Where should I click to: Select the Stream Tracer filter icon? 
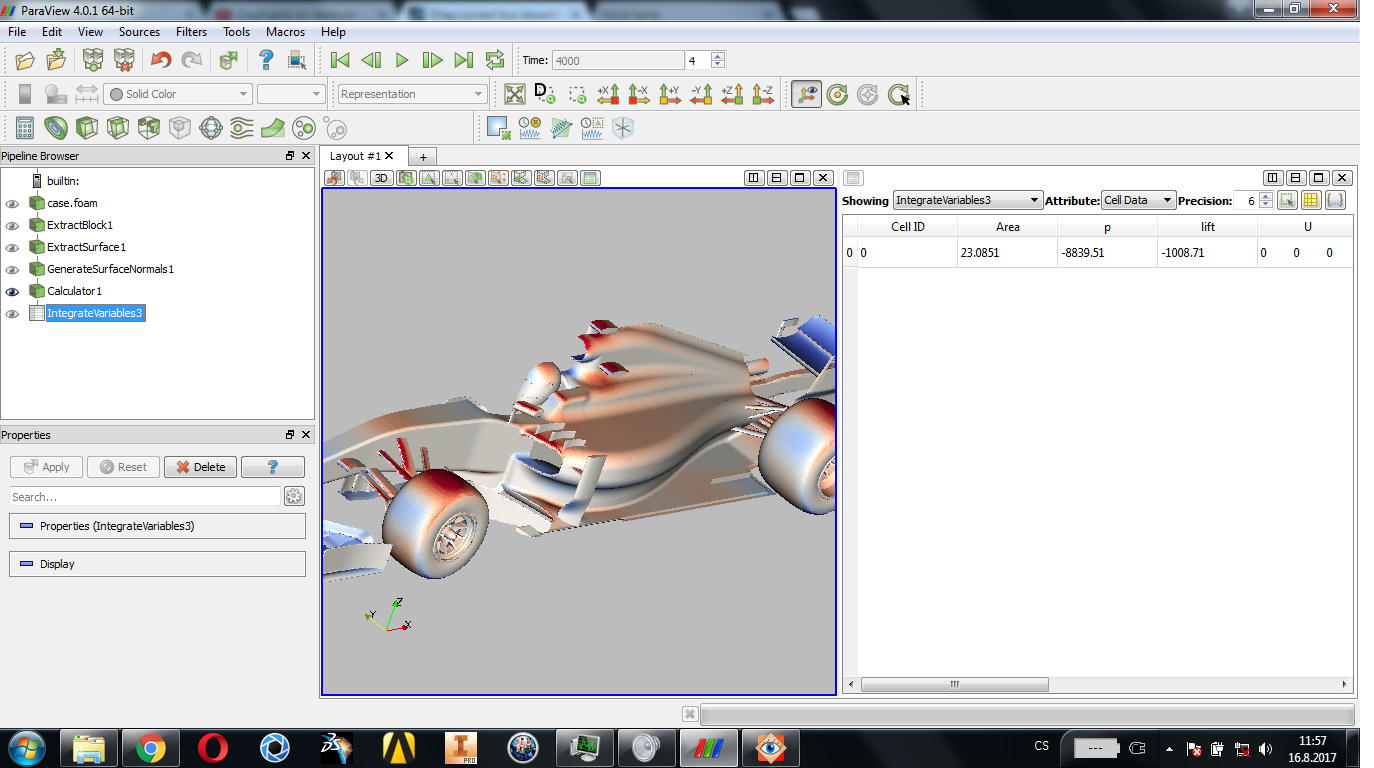click(x=242, y=128)
